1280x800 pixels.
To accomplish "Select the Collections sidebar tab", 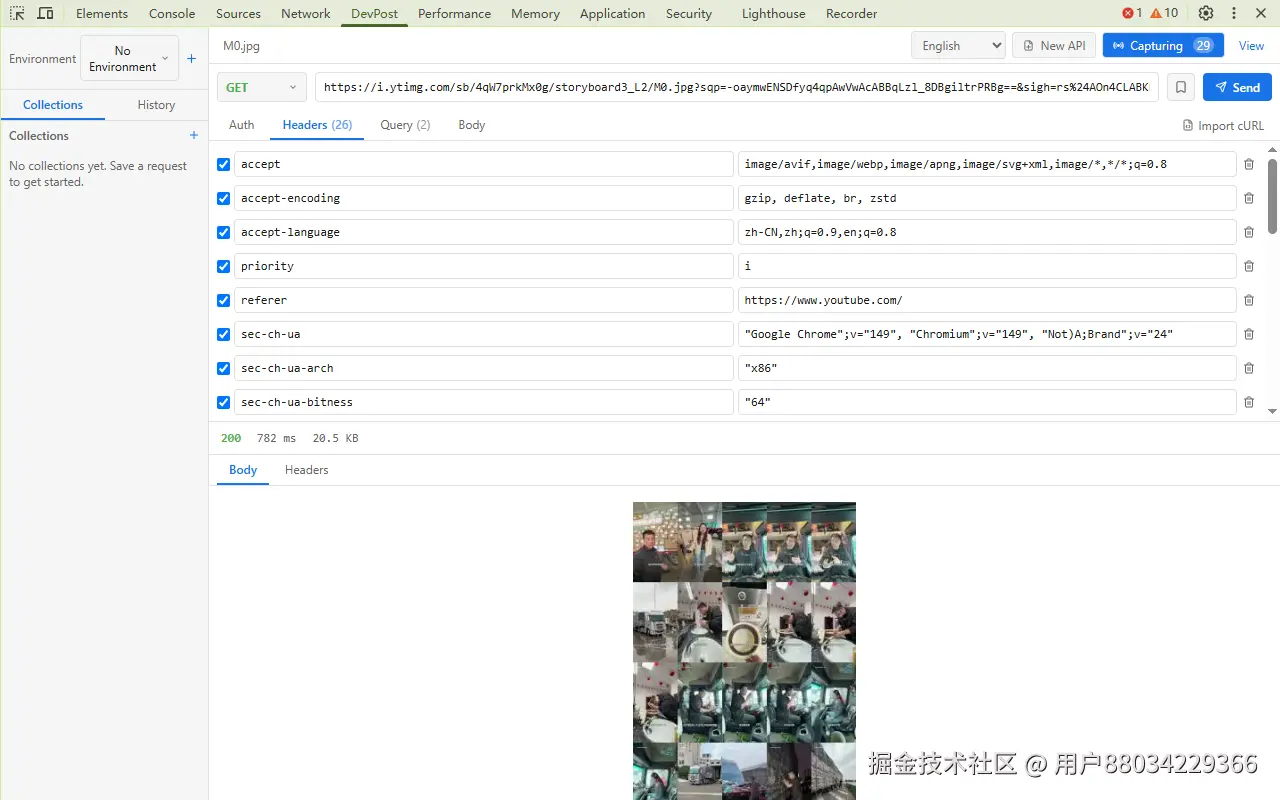I will pyautogui.click(x=53, y=105).
